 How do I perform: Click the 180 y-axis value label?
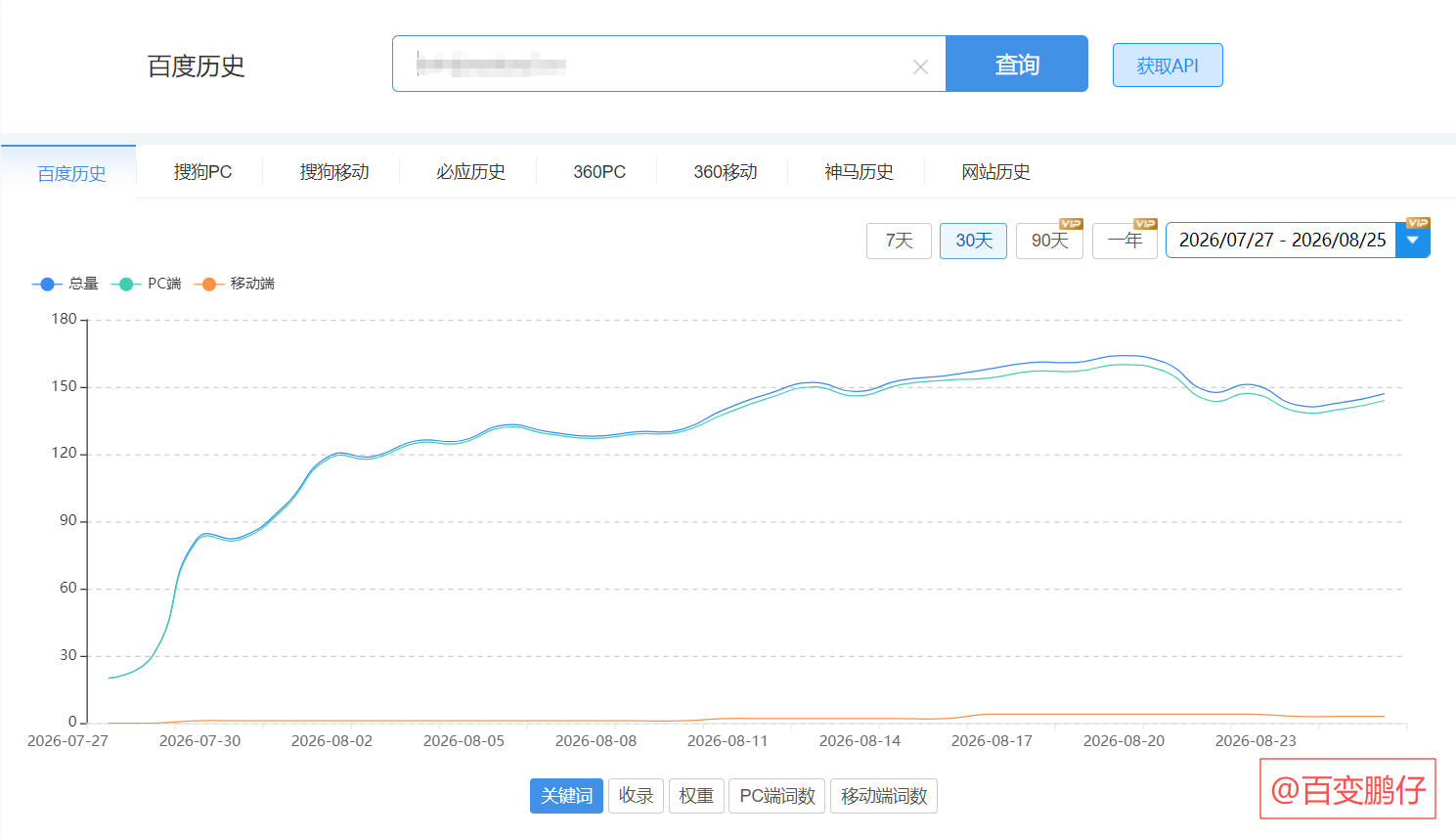pos(64,319)
